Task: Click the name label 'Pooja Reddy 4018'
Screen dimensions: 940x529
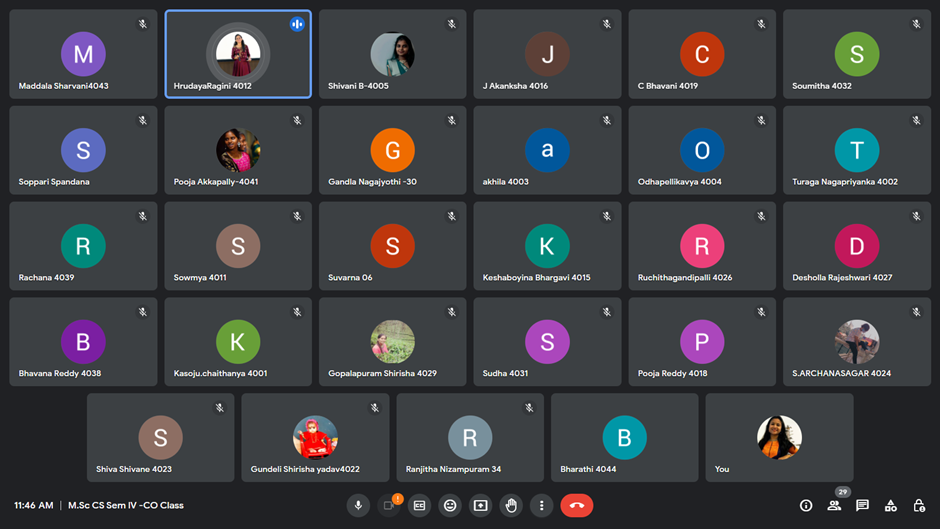Action: (672, 373)
